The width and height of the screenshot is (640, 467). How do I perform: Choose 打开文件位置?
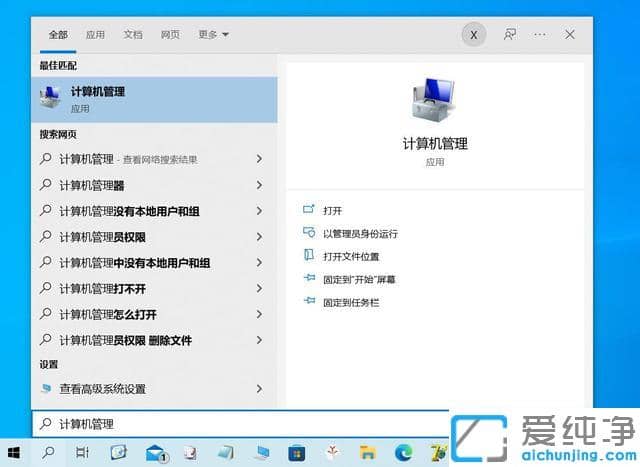[351, 257]
